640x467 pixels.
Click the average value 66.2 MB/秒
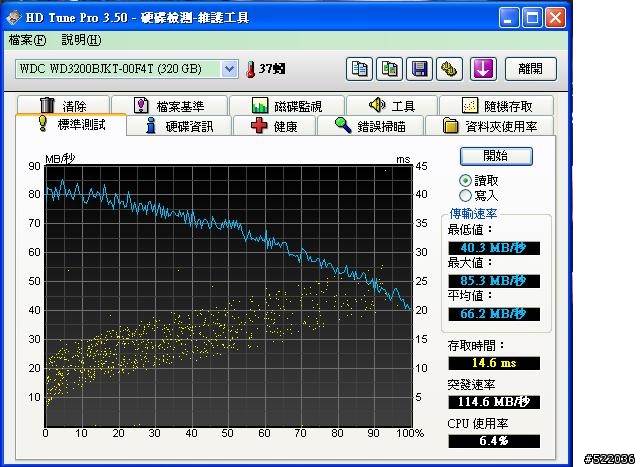494,314
